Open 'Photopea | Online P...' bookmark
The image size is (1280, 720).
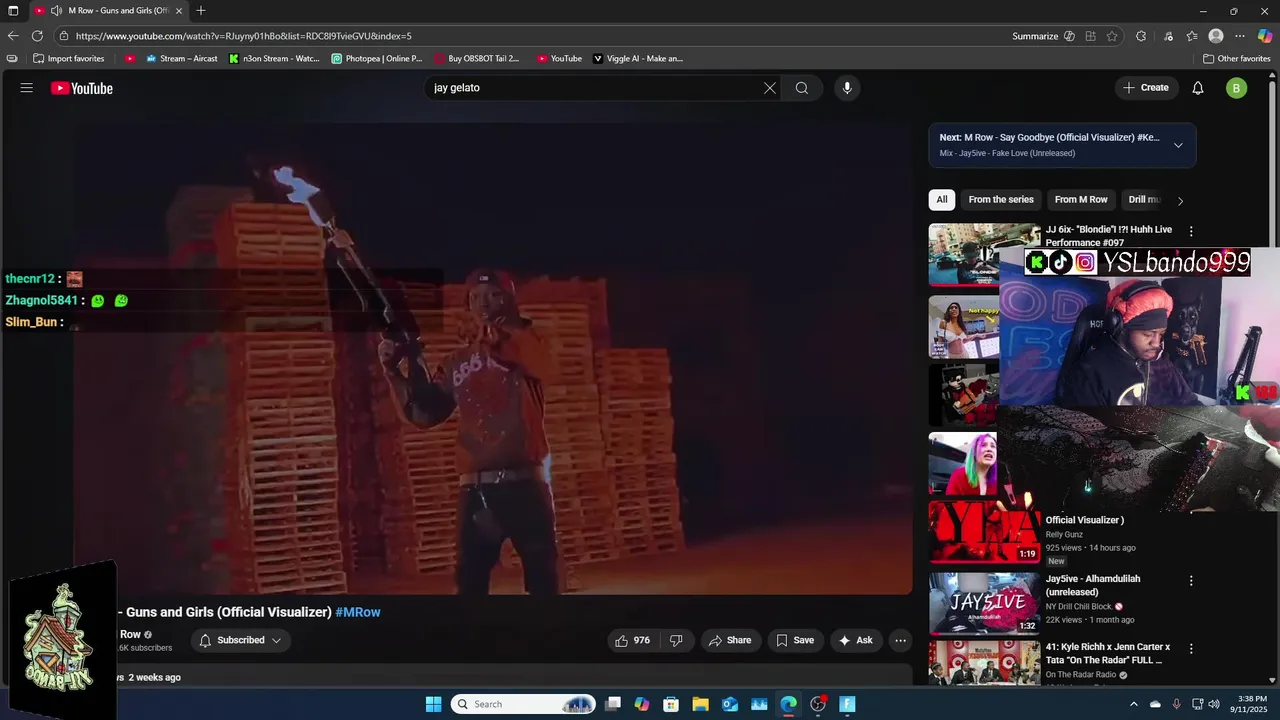(x=376, y=58)
